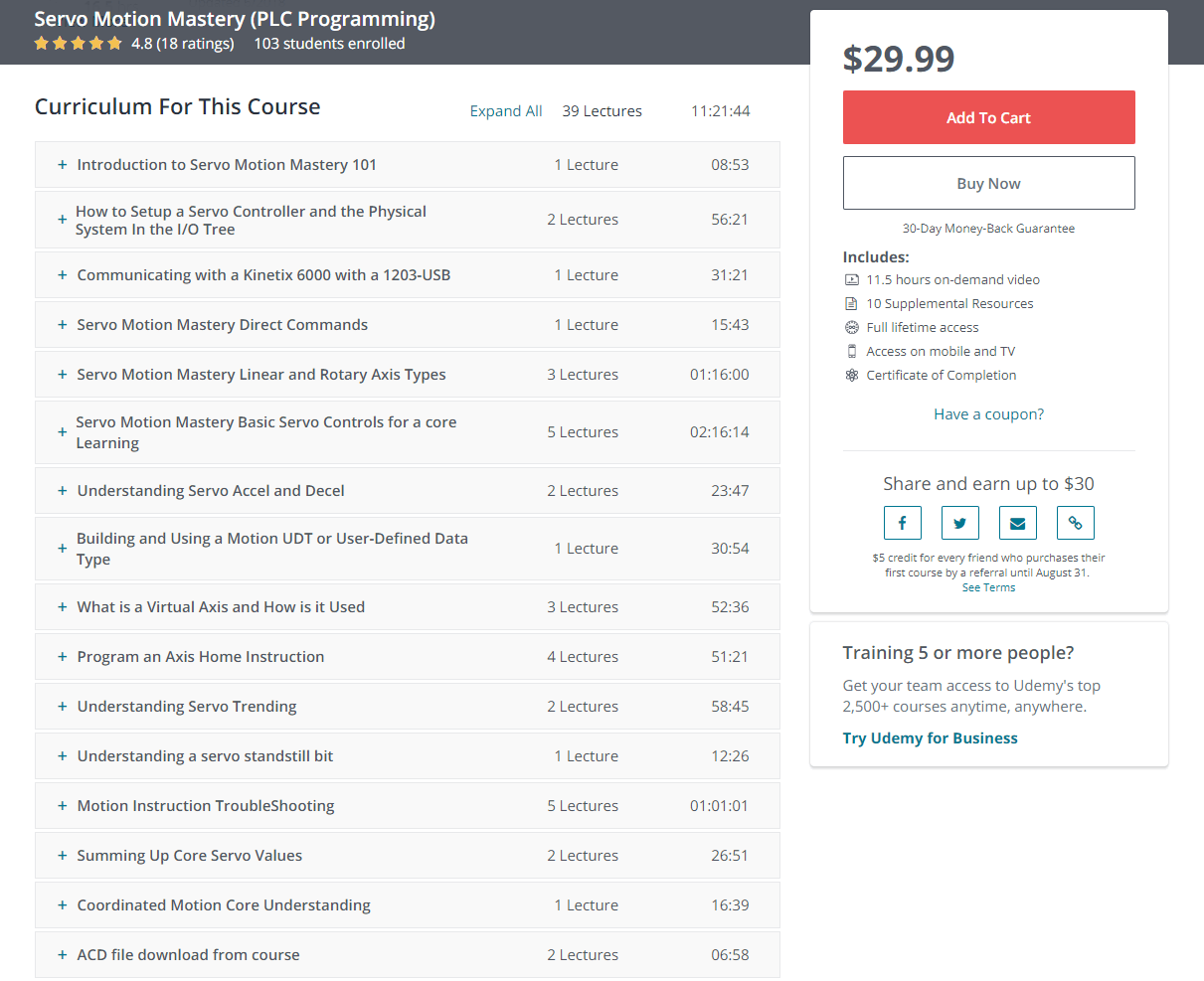
Task: Expand How to Setup a Servo Controller section
Action: click(x=408, y=220)
